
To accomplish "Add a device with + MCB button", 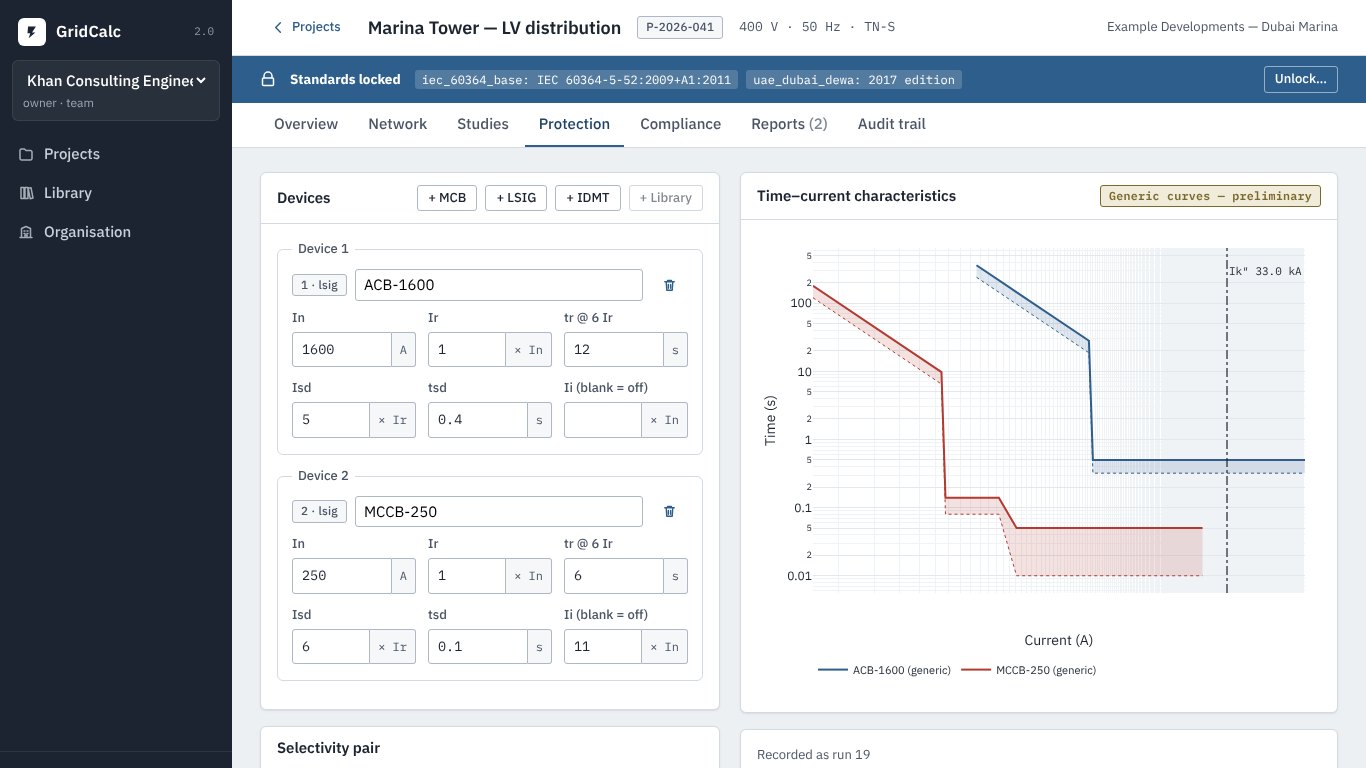I will pos(447,198).
